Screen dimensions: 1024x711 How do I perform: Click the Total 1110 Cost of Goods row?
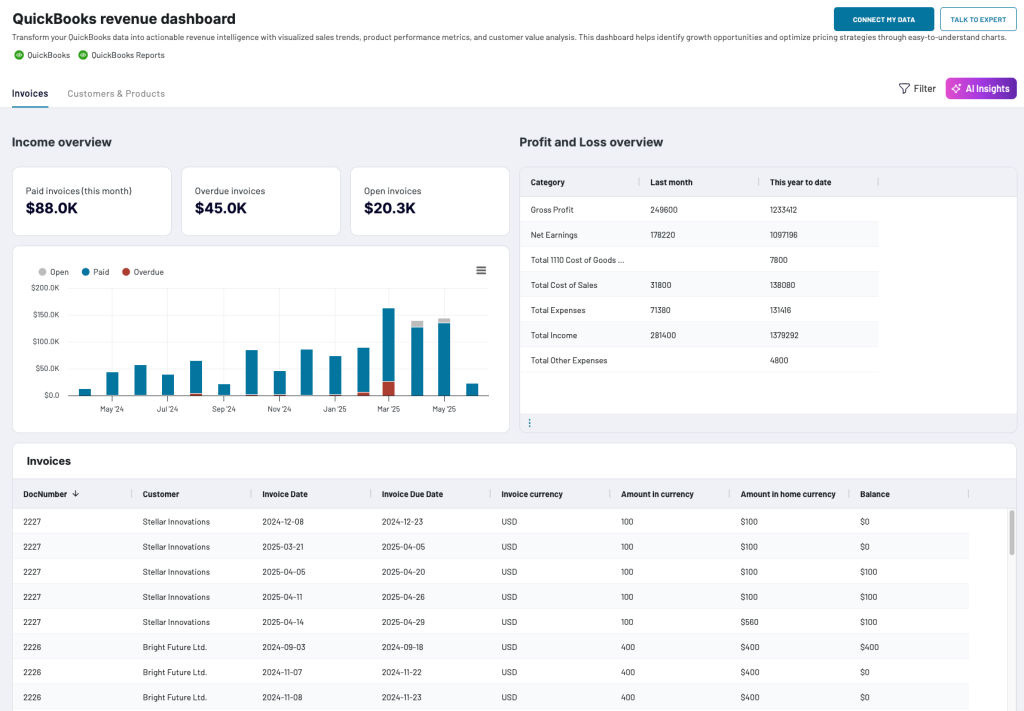[699, 260]
